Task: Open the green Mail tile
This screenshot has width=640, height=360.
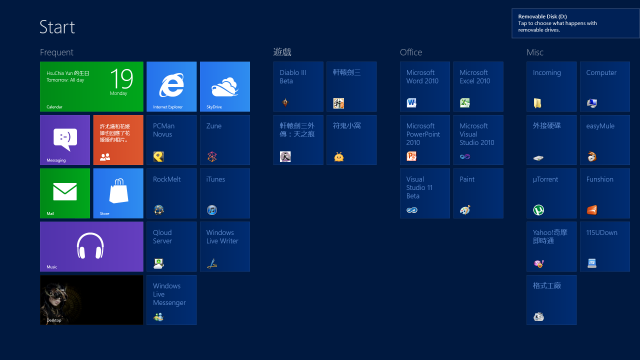Action: point(65,193)
